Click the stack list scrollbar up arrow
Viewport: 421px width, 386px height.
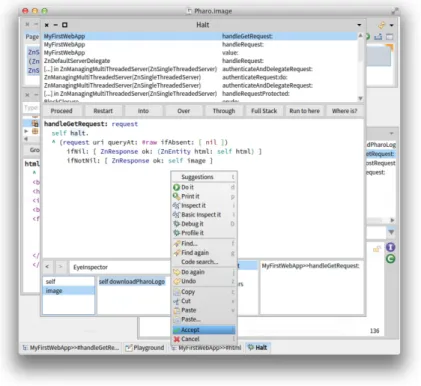(360, 35)
